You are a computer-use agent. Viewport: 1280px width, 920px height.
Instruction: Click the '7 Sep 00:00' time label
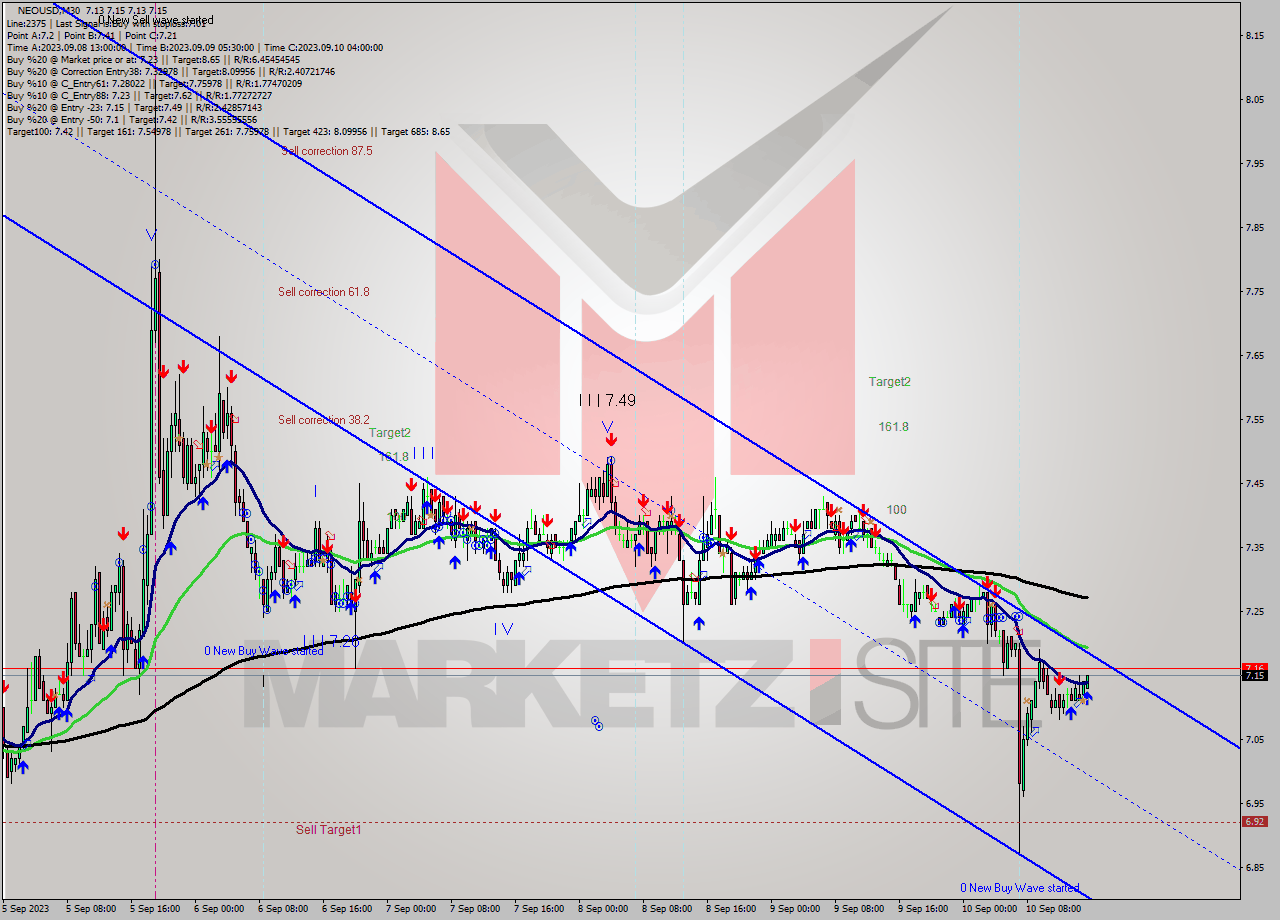[410, 909]
